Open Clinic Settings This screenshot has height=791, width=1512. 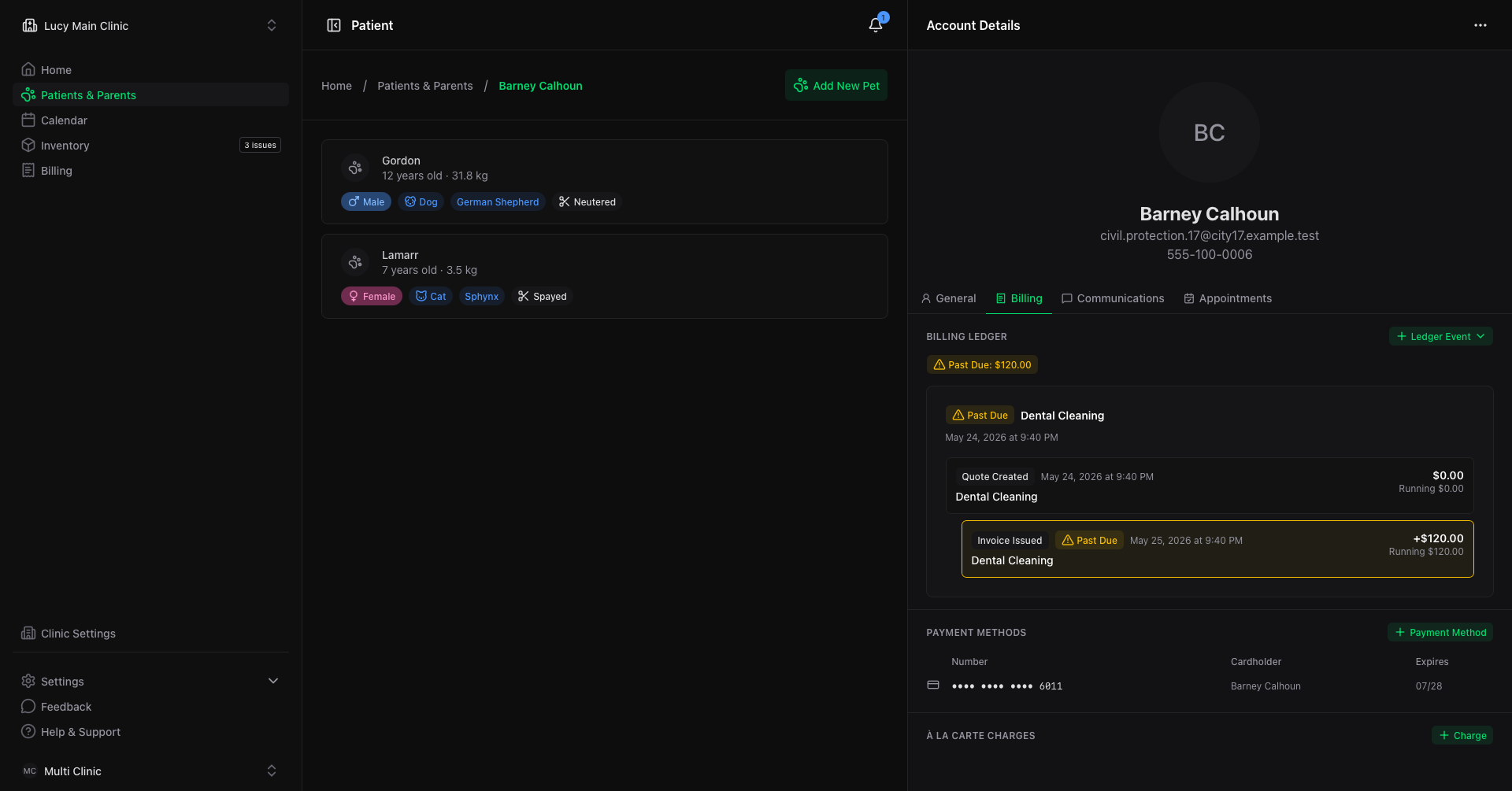(150, 634)
